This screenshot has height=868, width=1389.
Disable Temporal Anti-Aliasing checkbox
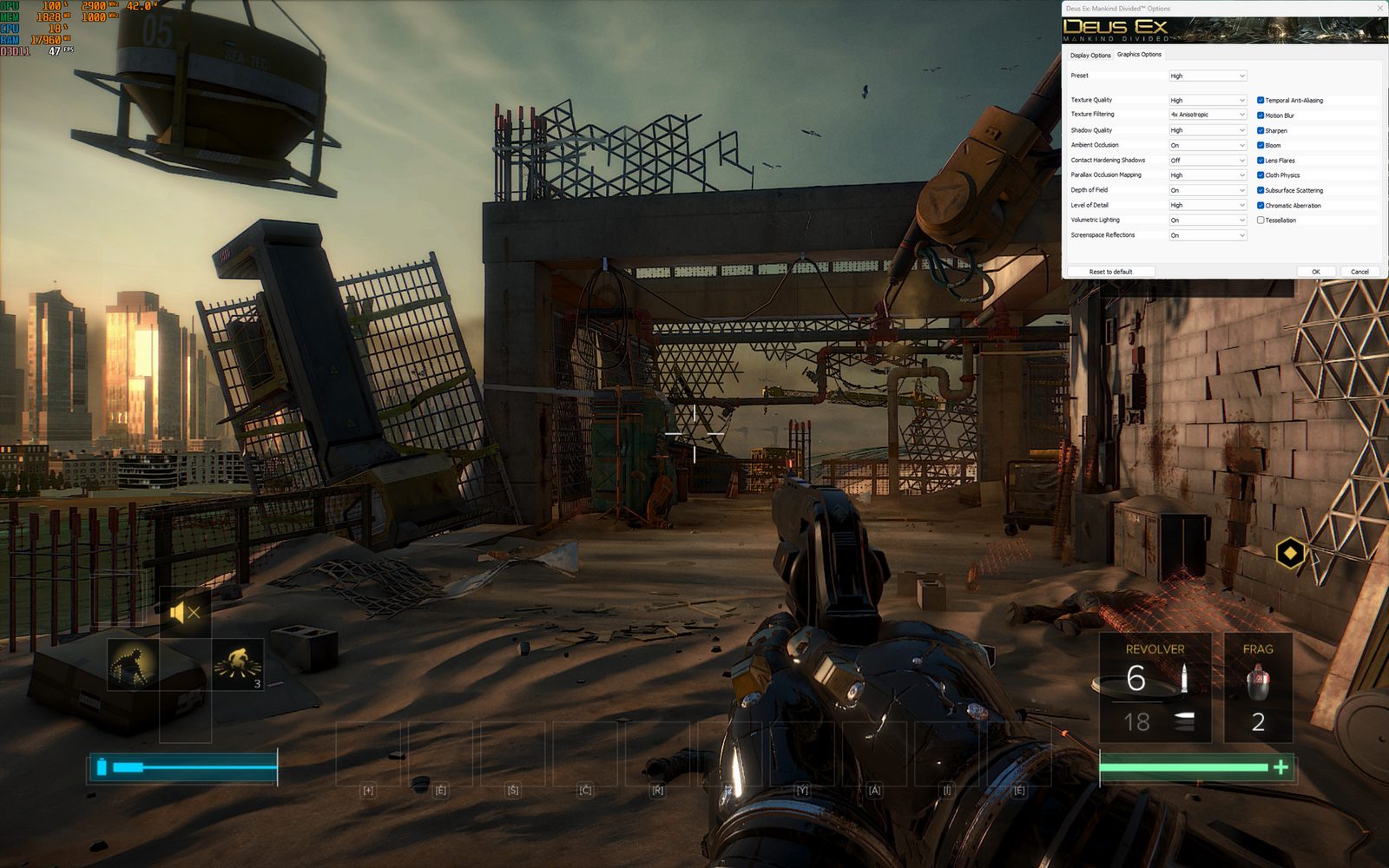1261,101
